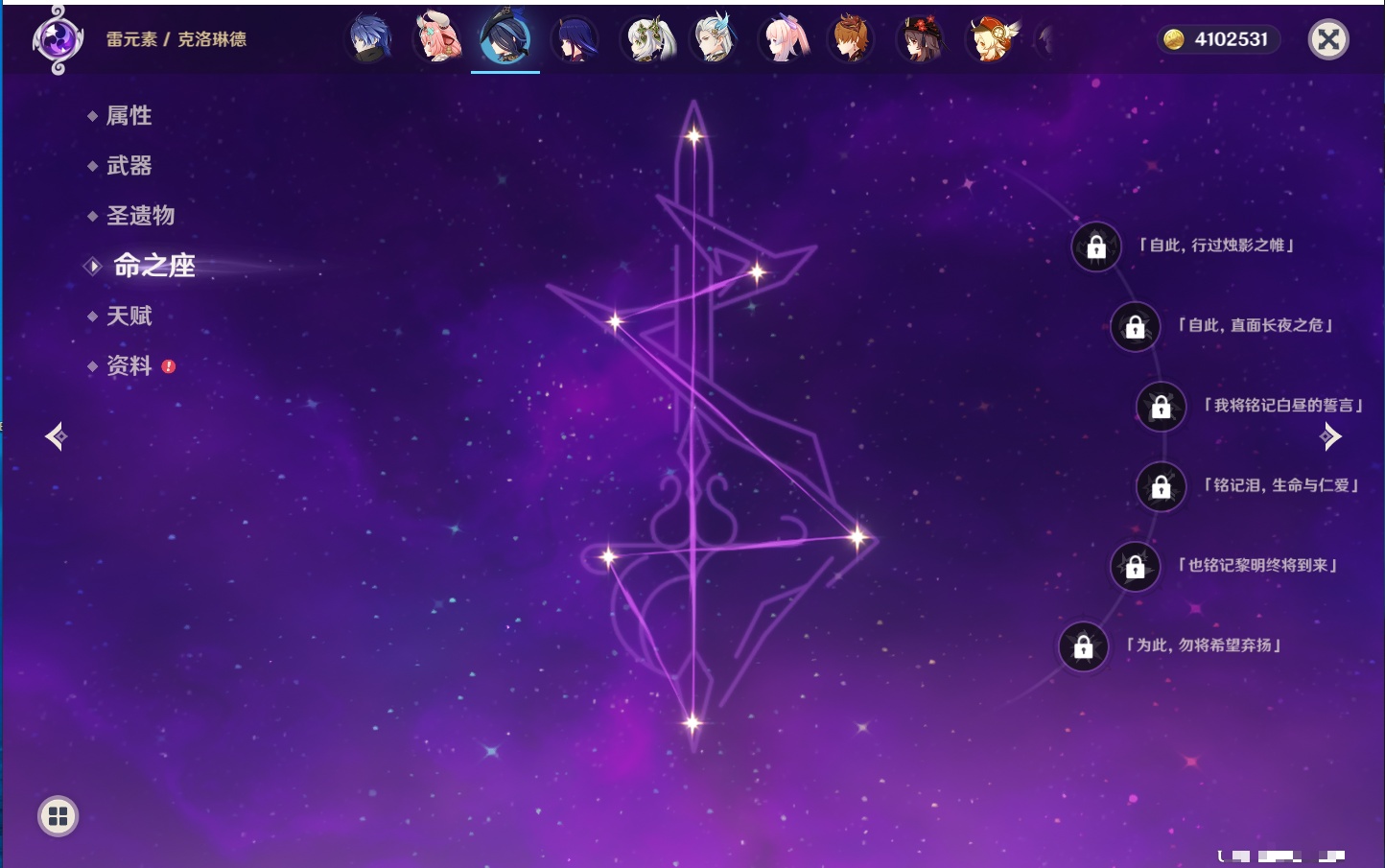Open the 圣遗物 artifacts tab
1385x868 pixels.
pyautogui.click(x=140, y=216)
